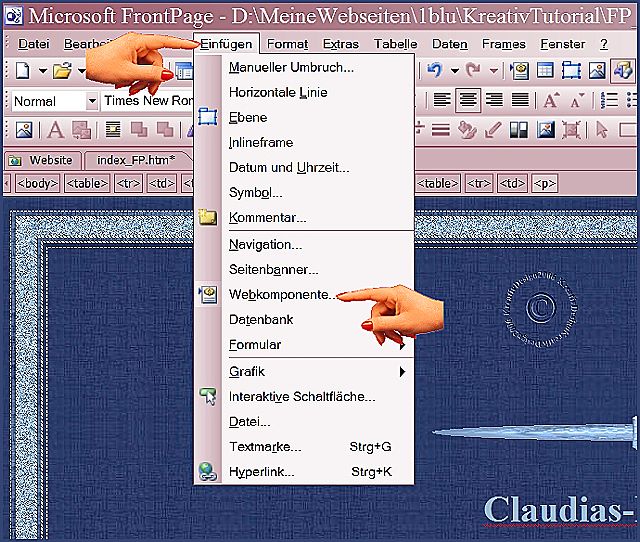Open the Datei menu
Image resolution: width=640 pixels, height=542 pixels.
click(33, 44)
